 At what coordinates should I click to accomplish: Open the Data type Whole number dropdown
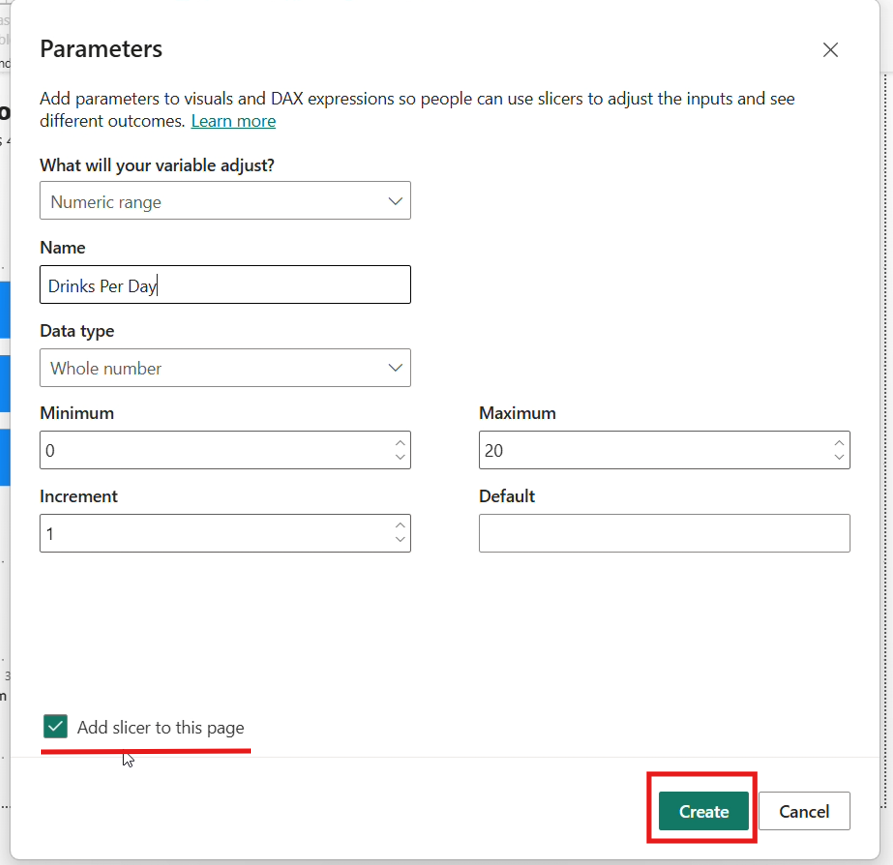(225, 368)
